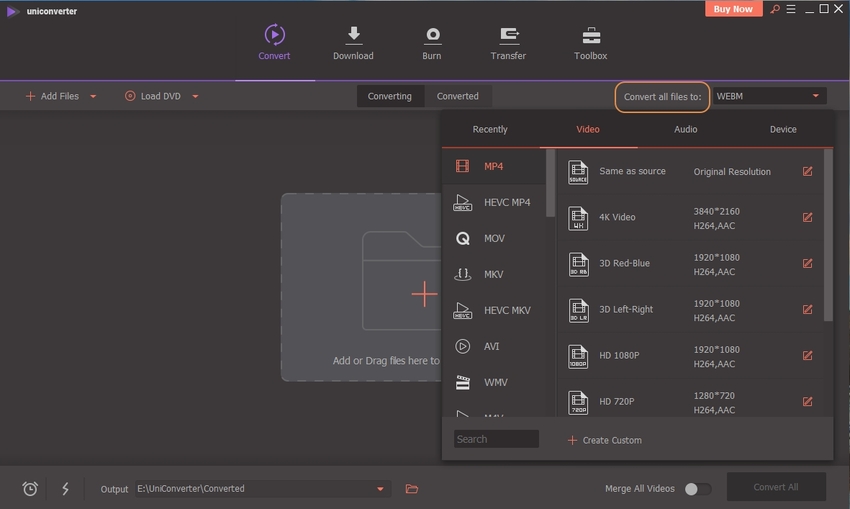Click the schedule alarm clock icon
The image size is (850, 509).
click(x=30, y=489)
